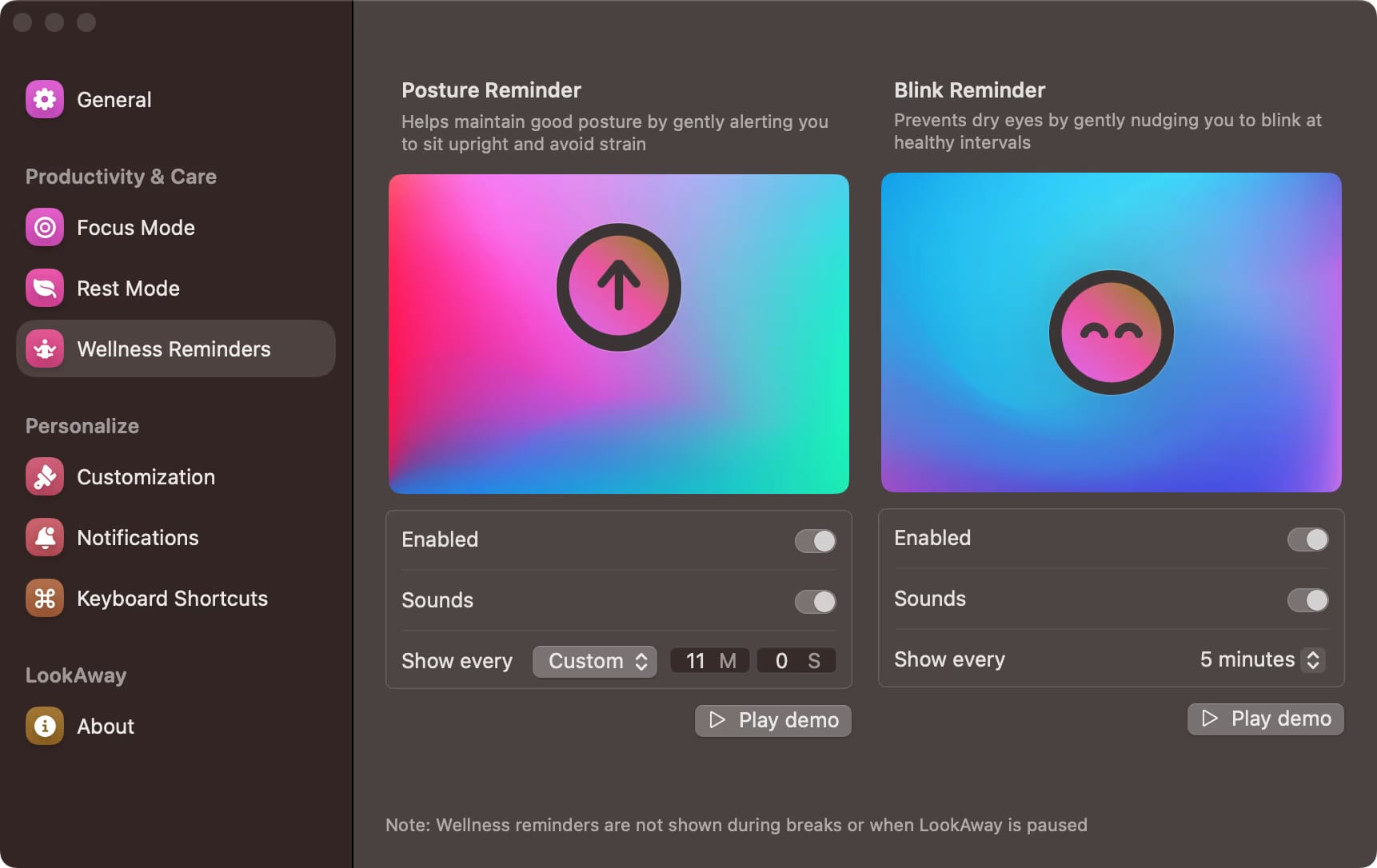Open the Custom interval dropdown
The width and height of the screenshot is (1377, 868).
(x=595, y=662)
